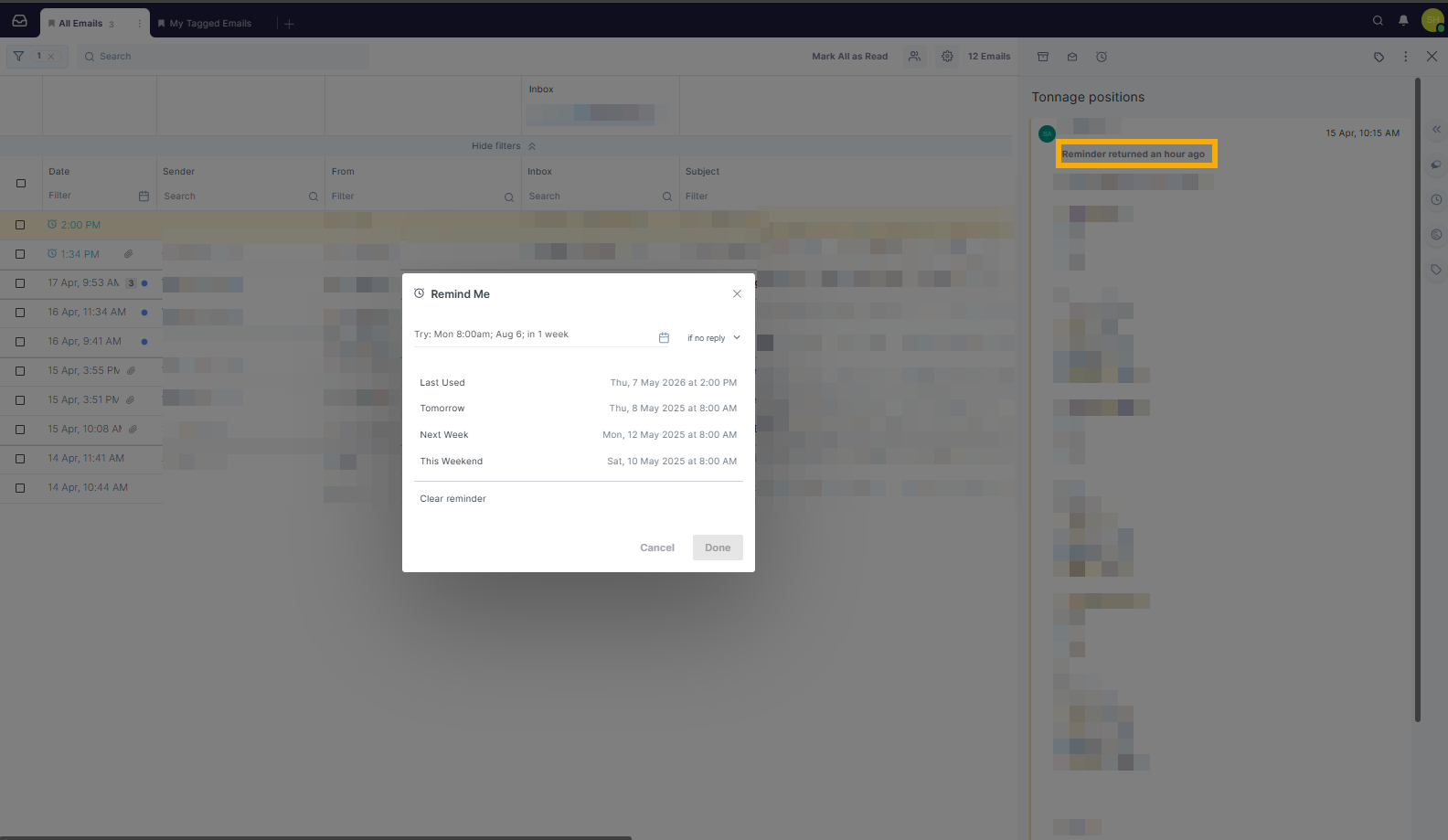Expand the collapsed right sidebar arrows
Screen dimensions: 1448x840
[x=1436, y=130]
